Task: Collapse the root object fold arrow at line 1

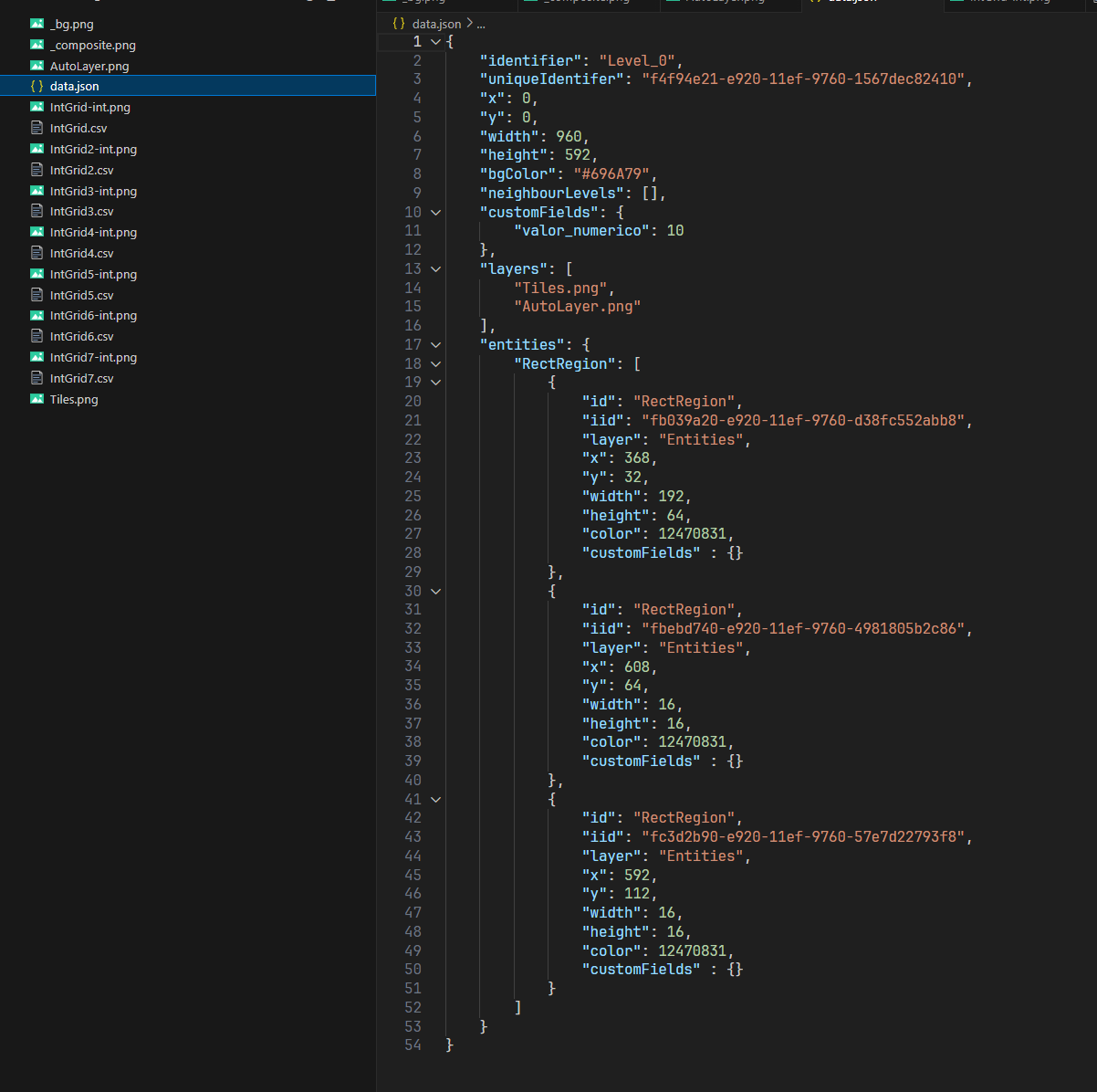Action: (x=436, y=42)
